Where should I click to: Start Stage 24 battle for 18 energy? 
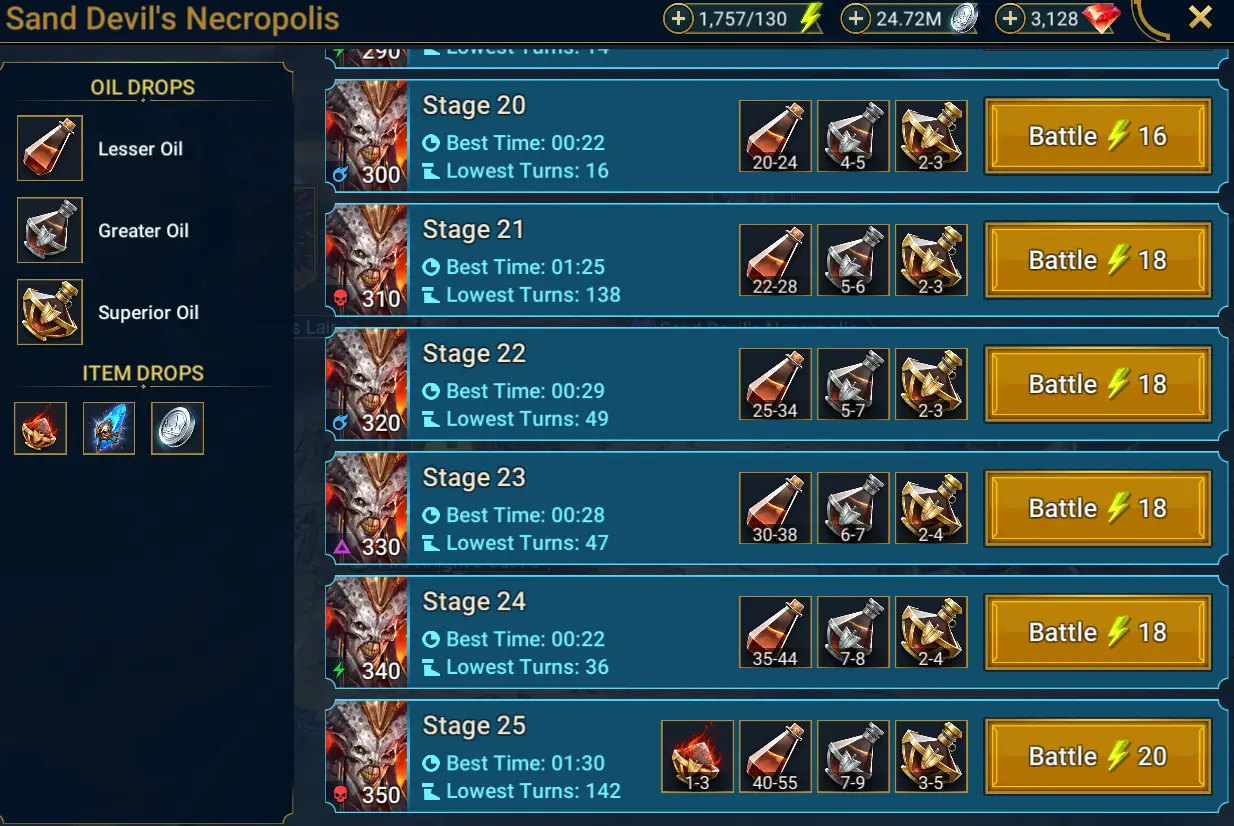coord(1098,632)
